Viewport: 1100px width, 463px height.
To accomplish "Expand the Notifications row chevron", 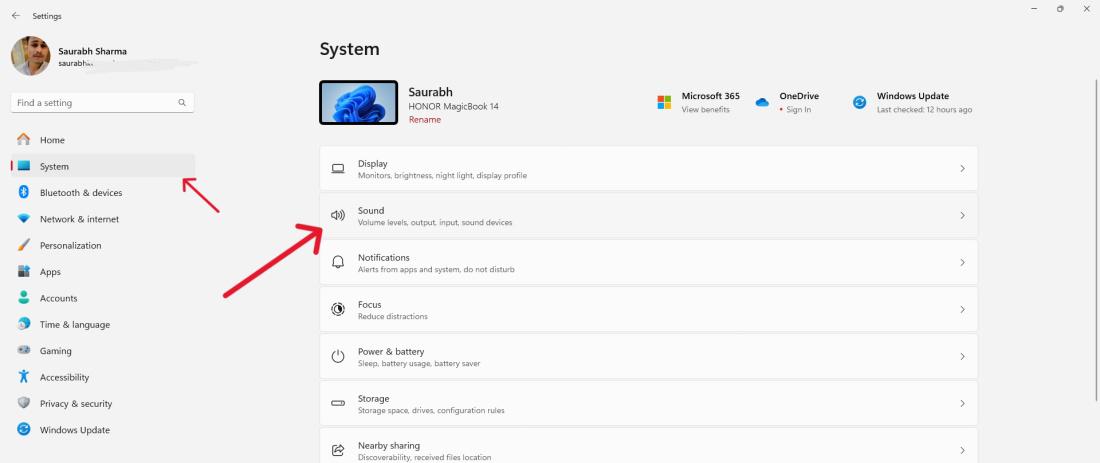I will coord(962,262).
